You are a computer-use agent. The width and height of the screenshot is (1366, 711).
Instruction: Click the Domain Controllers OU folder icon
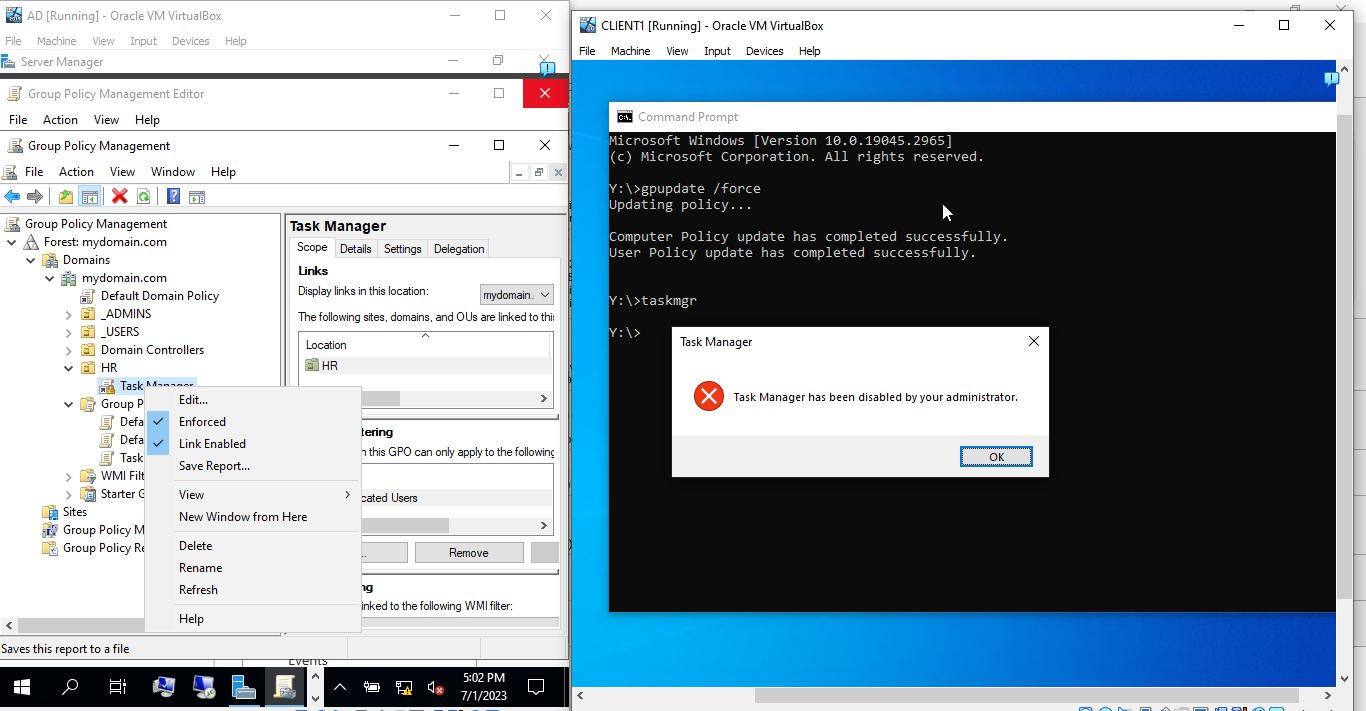tap(88, 350)
